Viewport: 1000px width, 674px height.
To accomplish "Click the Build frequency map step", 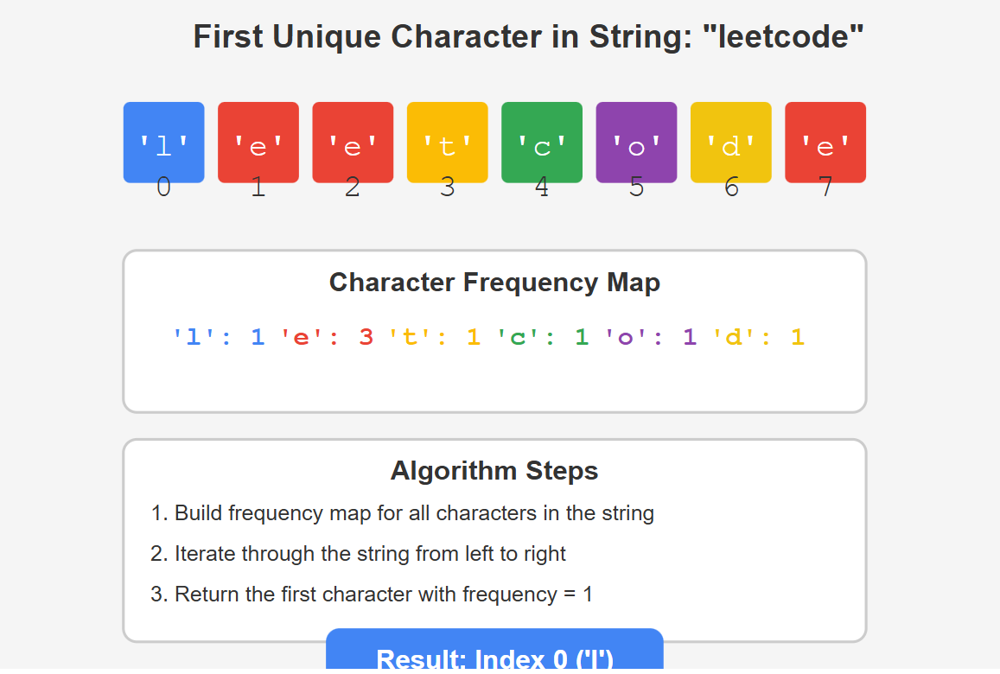I will [x=402, y=513].
